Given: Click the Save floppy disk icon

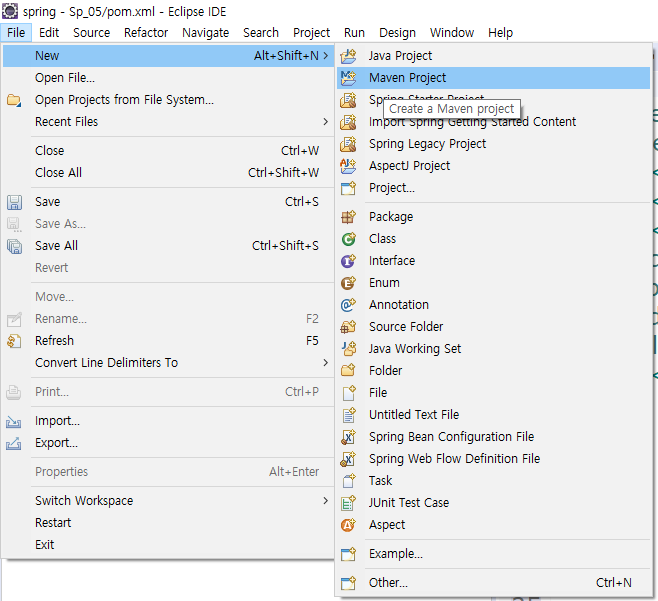Looking at the screenshot, I should pyautogui.click(x=14, y=202).
